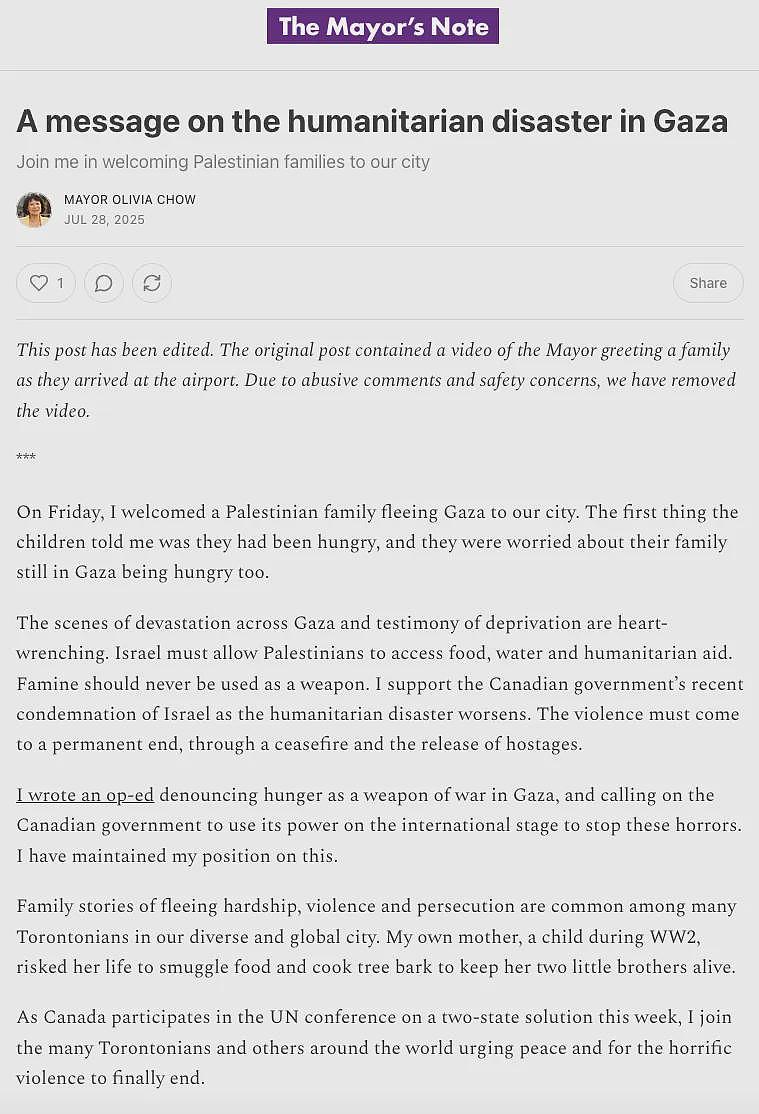
Task: Click the subtitle about welcoming Palestinian families
Action: pyautogui.click(x=223, y=162)
